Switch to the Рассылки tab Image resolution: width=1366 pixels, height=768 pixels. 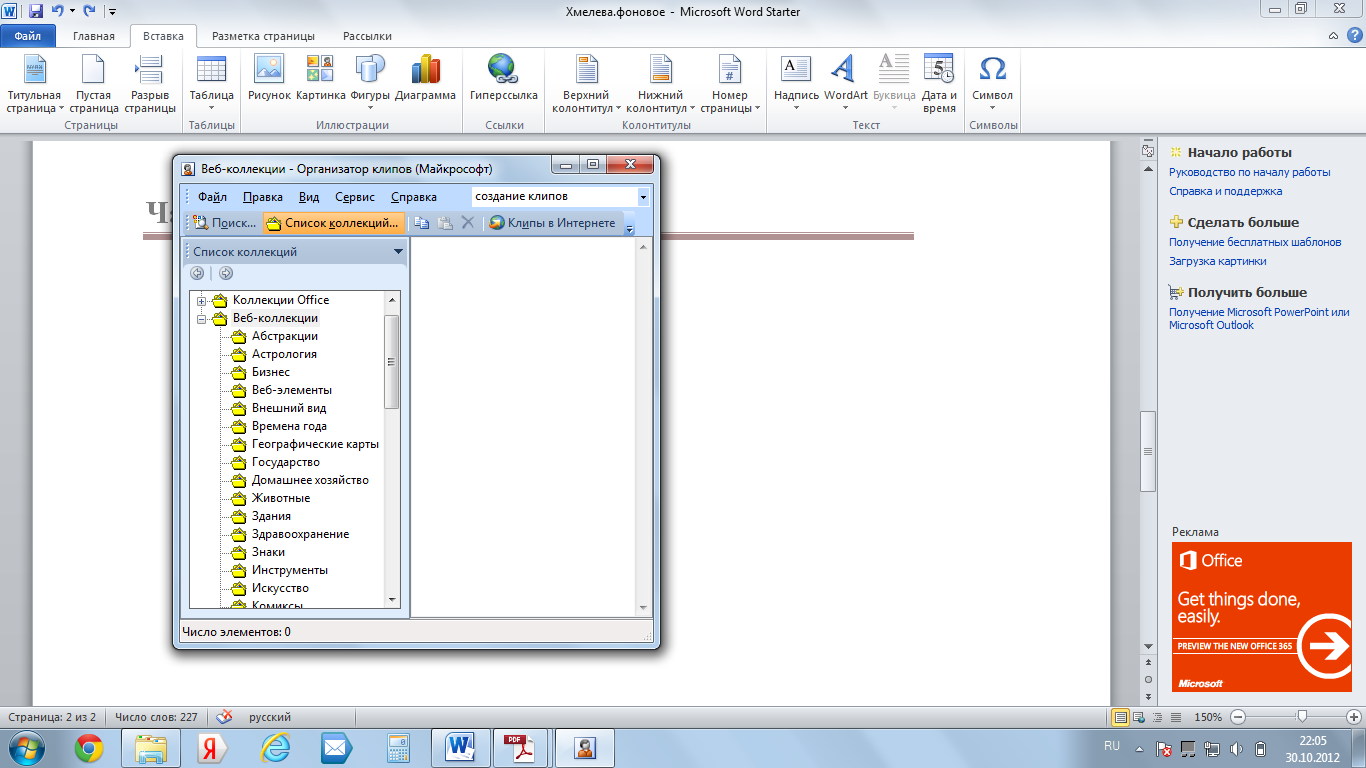pos(367,36)
